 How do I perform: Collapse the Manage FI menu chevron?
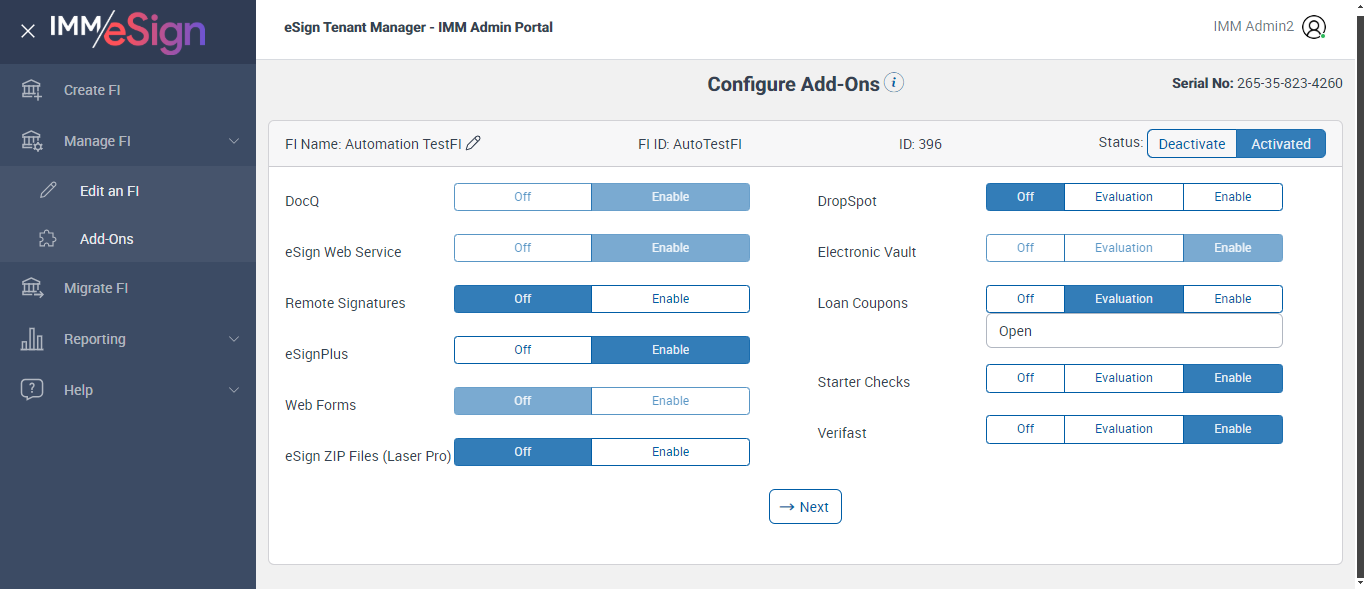[x=234, y=141]
